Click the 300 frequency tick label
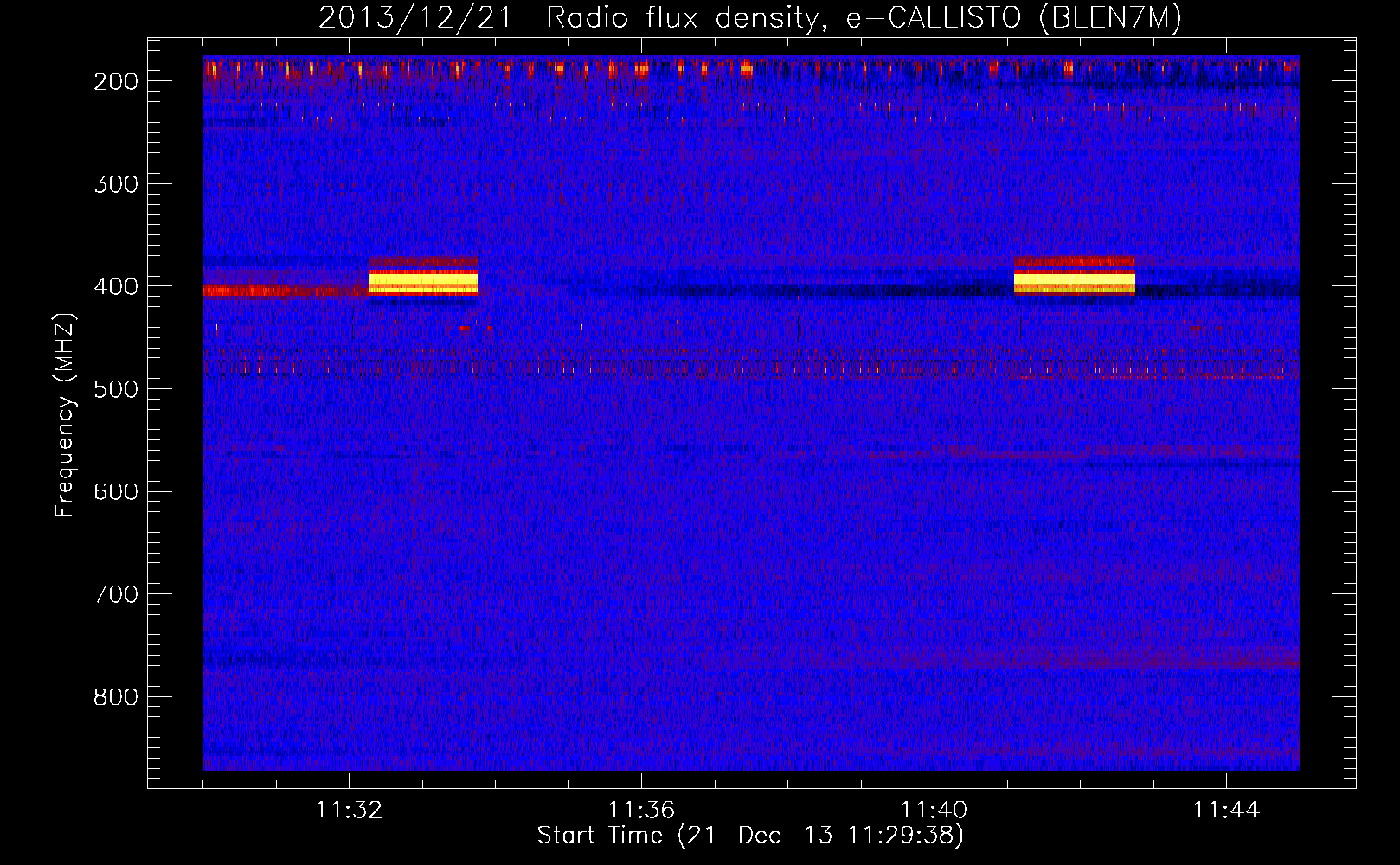The height and width of the screenshot is (865, 1400). (x=116, y=184)
